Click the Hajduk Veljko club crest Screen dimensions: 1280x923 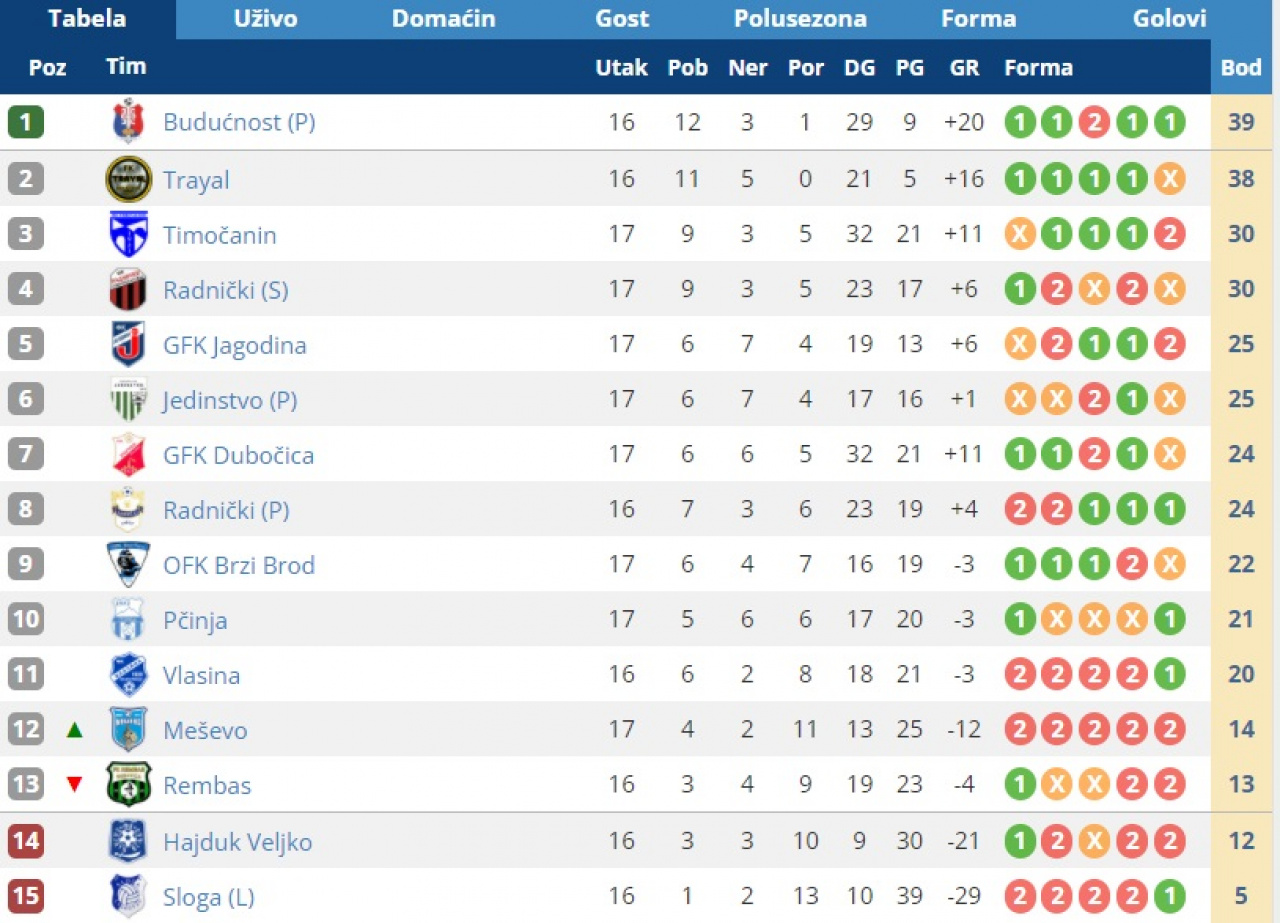128,841
